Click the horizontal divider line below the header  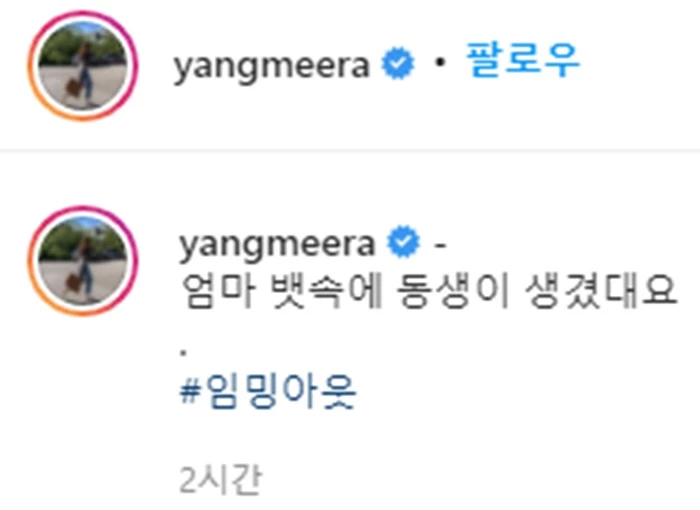coord(350,151)
